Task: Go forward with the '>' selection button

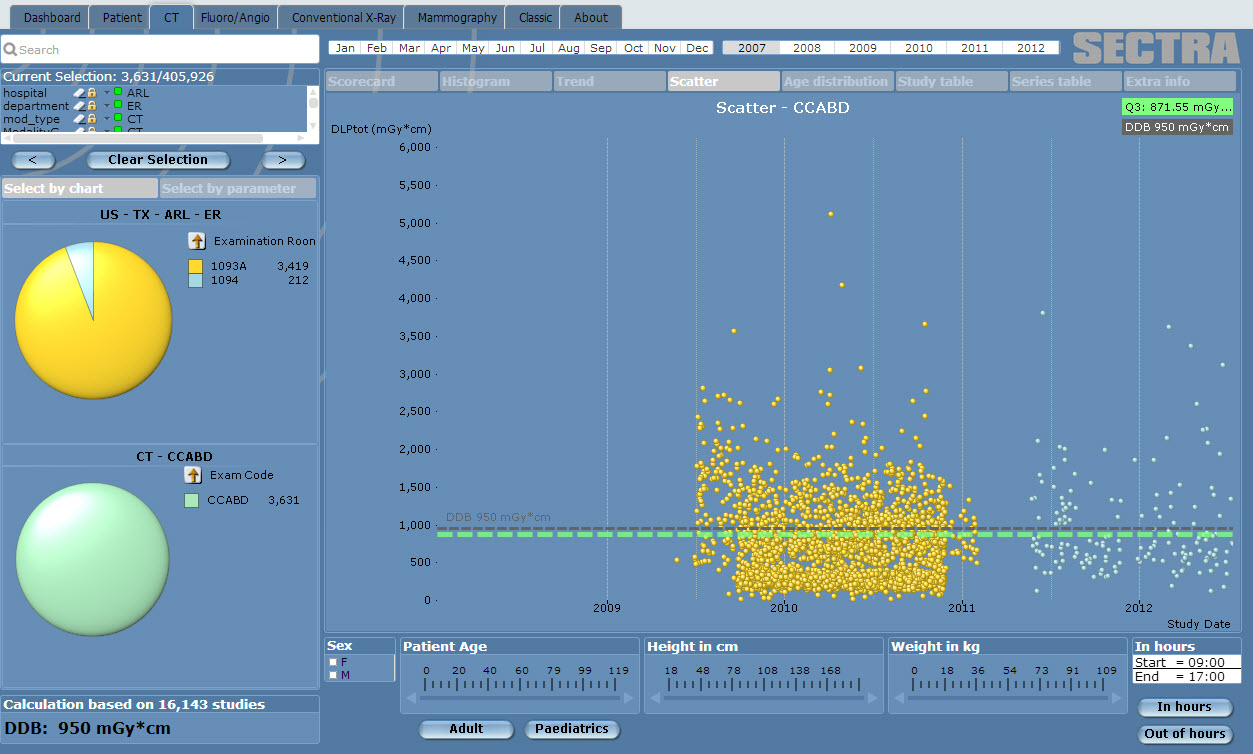Action: tap(283, 160)
